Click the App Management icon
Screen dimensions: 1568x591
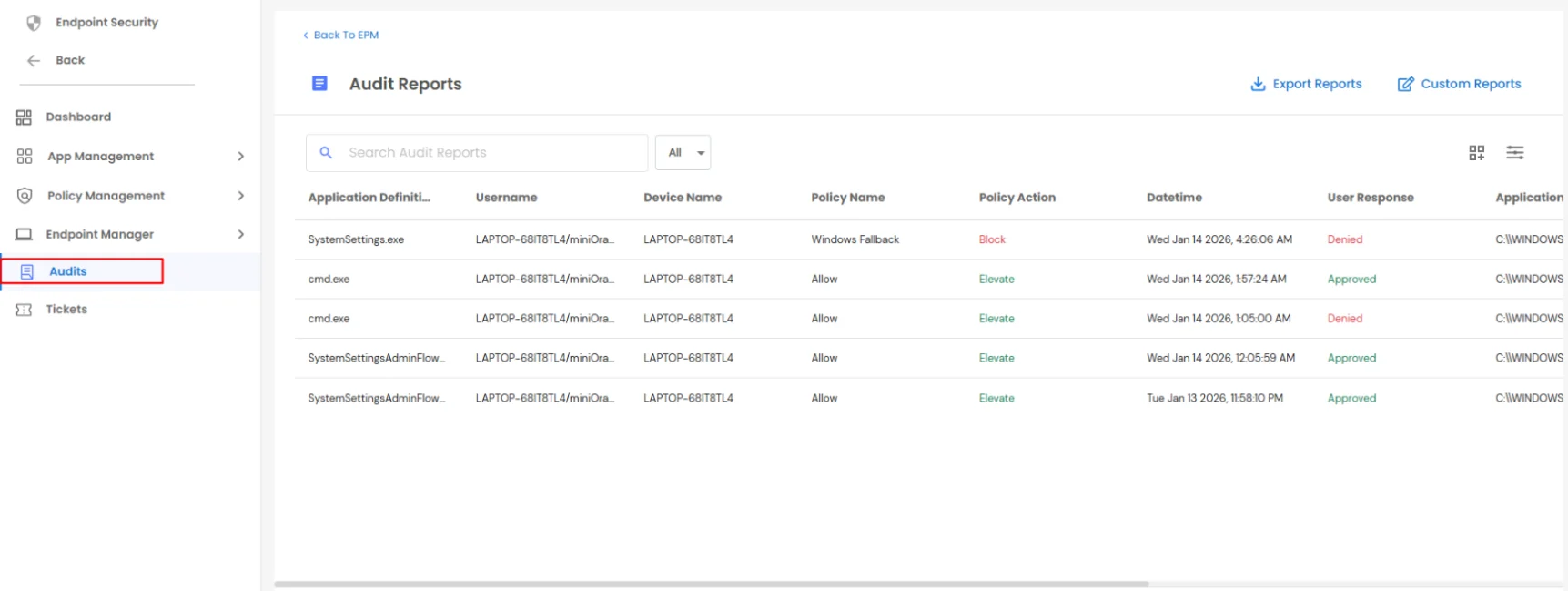25,157
